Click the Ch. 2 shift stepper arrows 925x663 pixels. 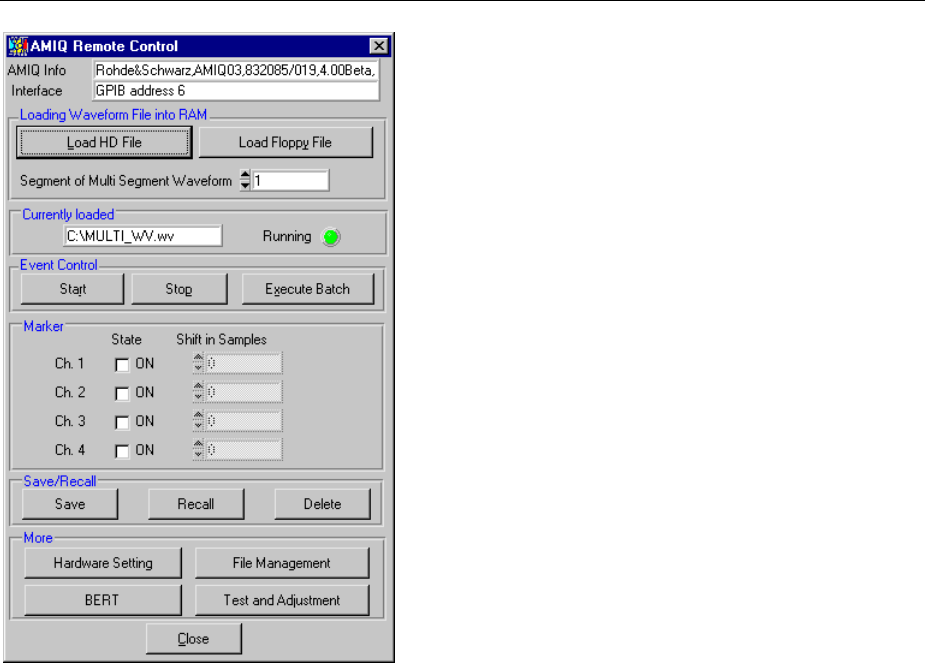pos(198,392)
